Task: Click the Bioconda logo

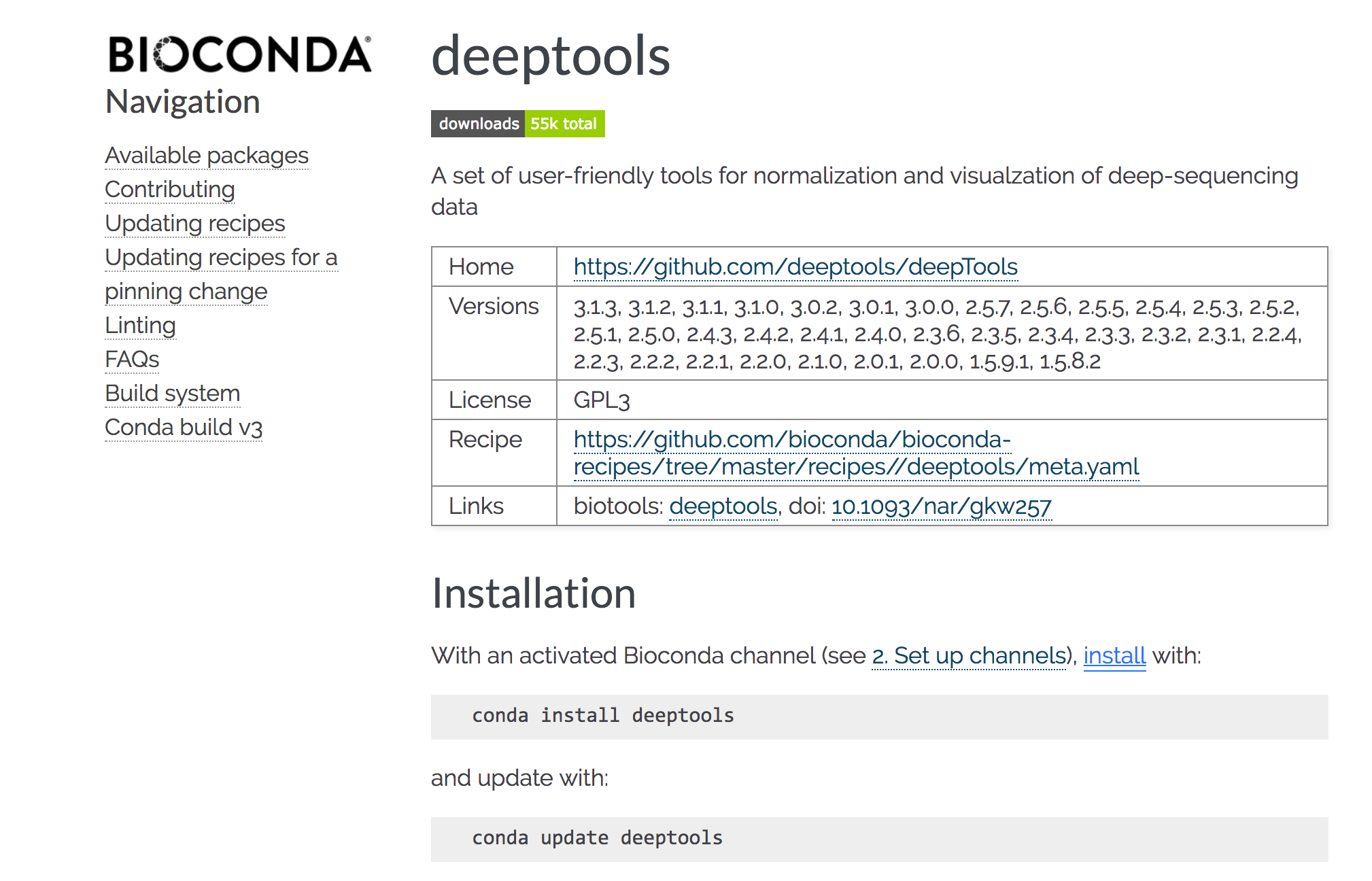Action: point(239,54)
